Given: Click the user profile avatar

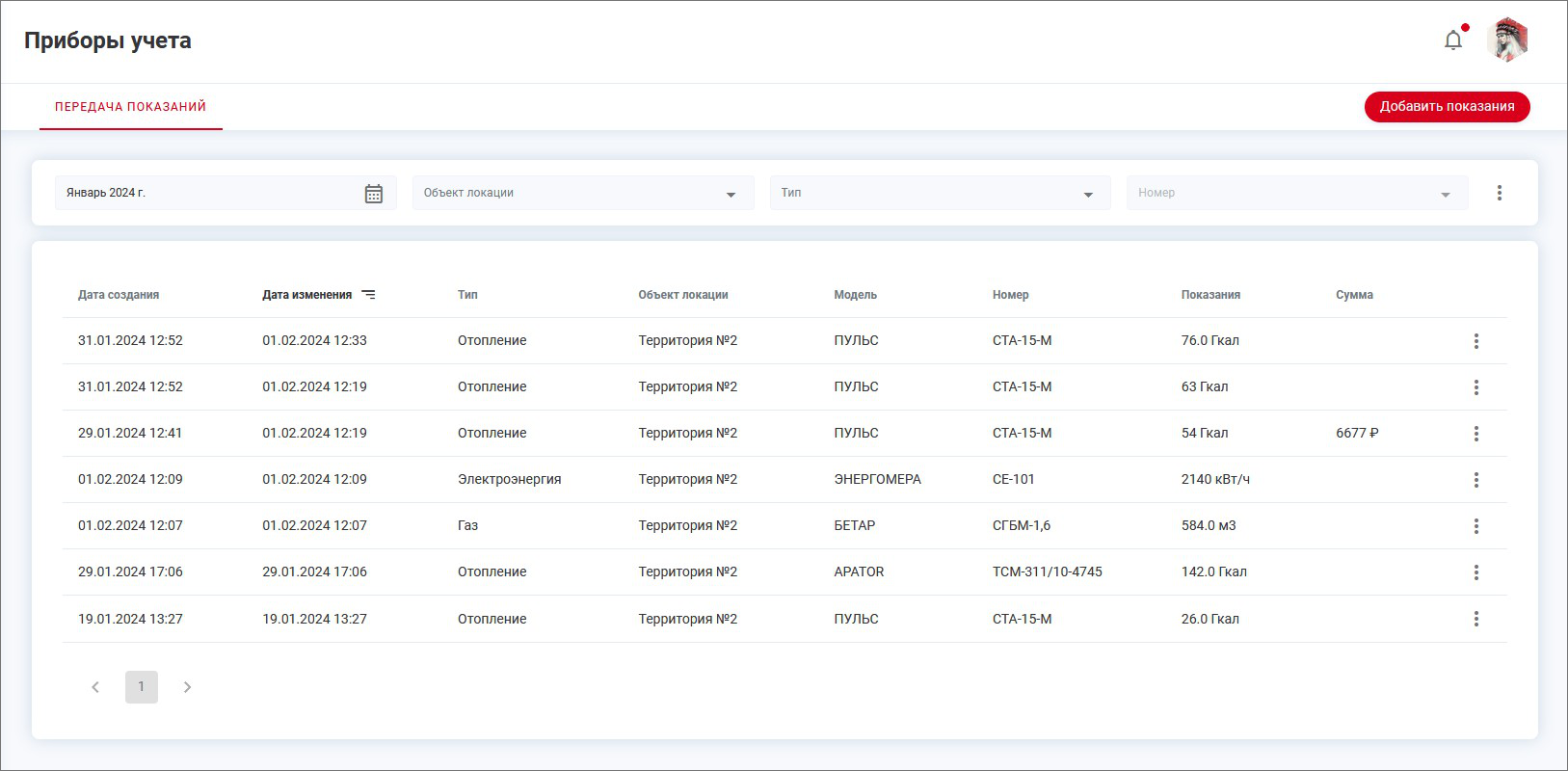Looking at the screenshot, I should (x=1507, y=40).
